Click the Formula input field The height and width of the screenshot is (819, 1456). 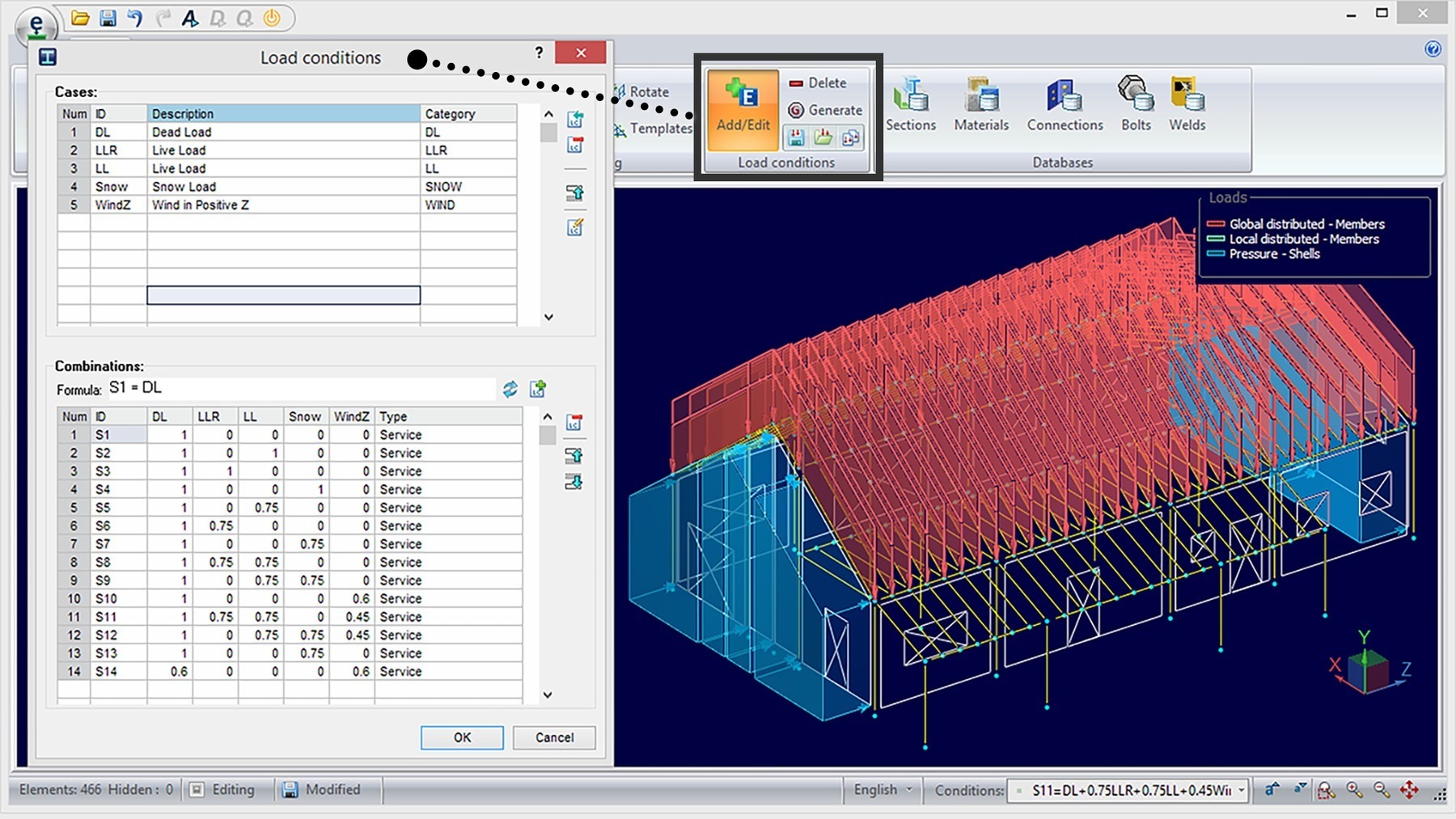(x=299, y=389)
